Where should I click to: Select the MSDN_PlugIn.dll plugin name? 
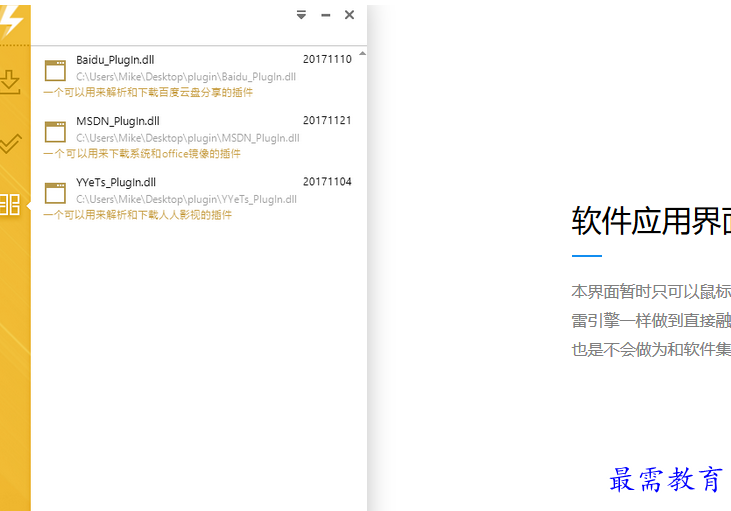coord(118,121)
